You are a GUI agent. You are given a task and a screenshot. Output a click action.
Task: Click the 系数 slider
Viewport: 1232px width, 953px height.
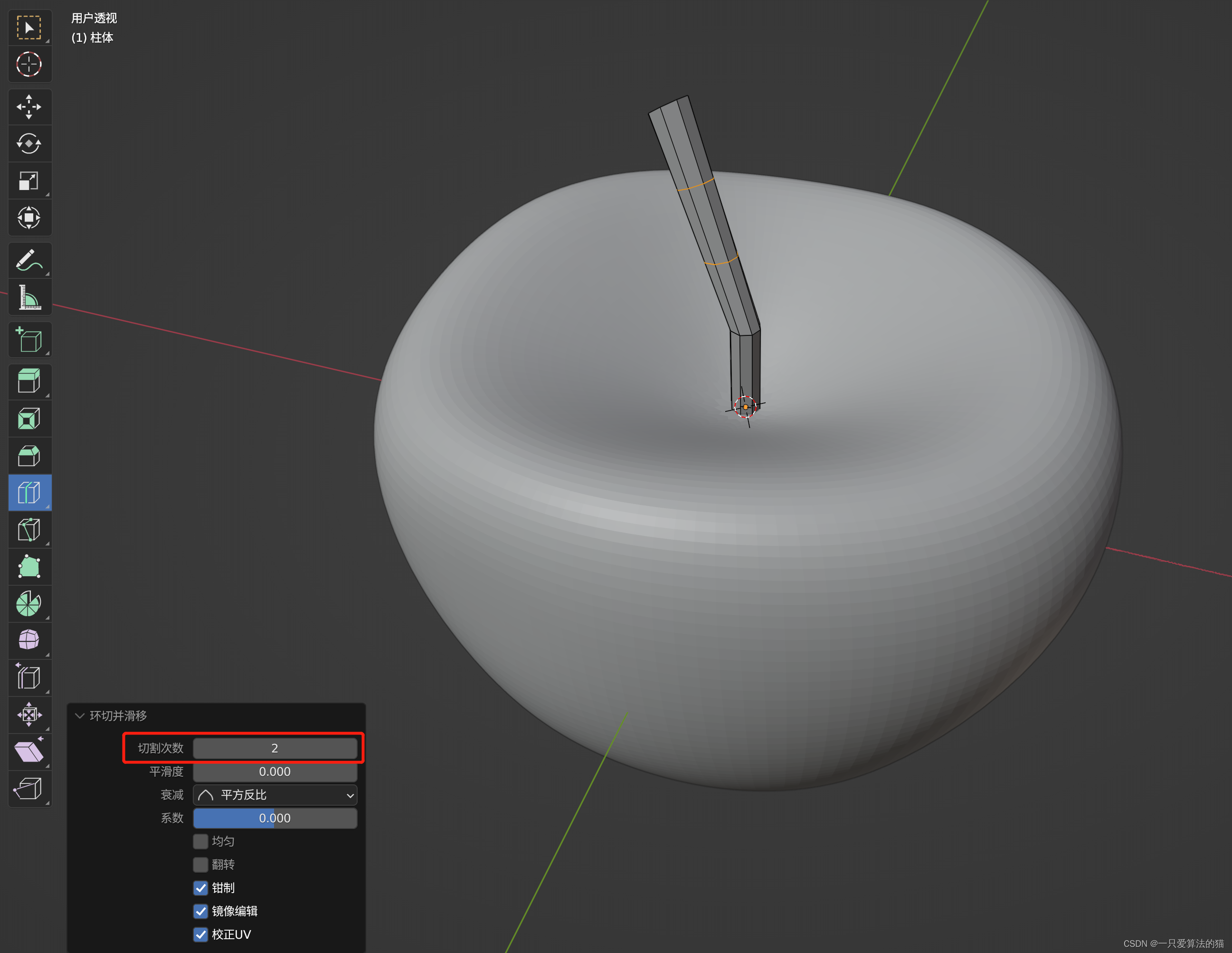(x=275, y=818)
